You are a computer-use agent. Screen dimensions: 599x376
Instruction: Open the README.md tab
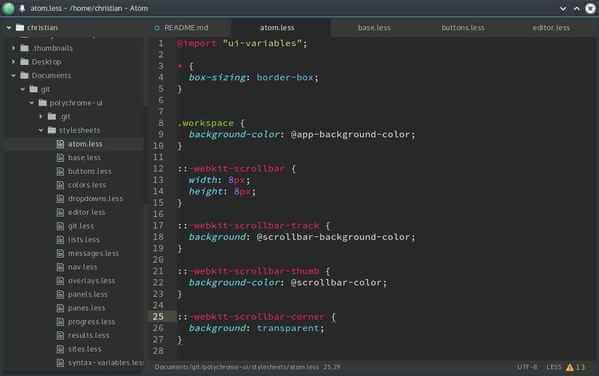(x=186, y=28)
